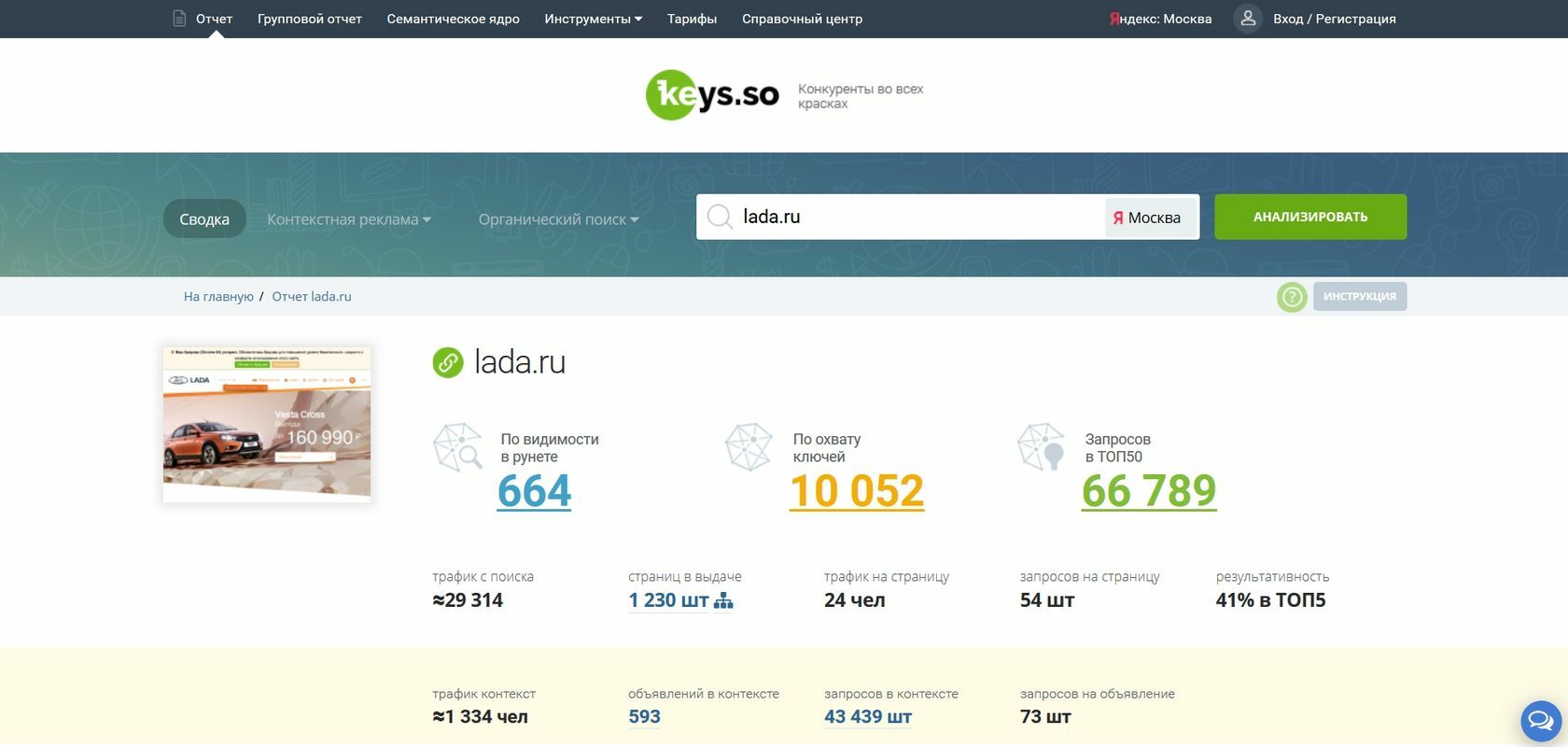Expand the Инструменты dropdown menu
This screenshot has height=747, width=1568.
pos(594,19)
